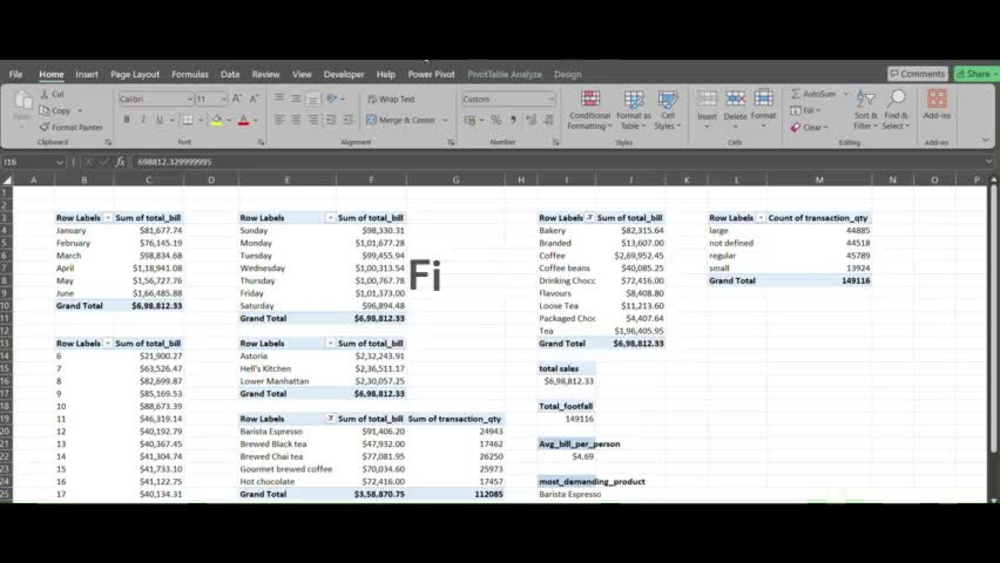Open Find & Select menu
The height and width of the screenshot is (563, 1000).
[x=896, y=110]
